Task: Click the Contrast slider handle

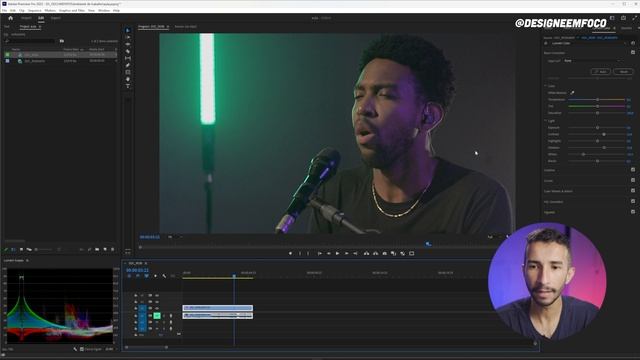Action: click(604, 134)
